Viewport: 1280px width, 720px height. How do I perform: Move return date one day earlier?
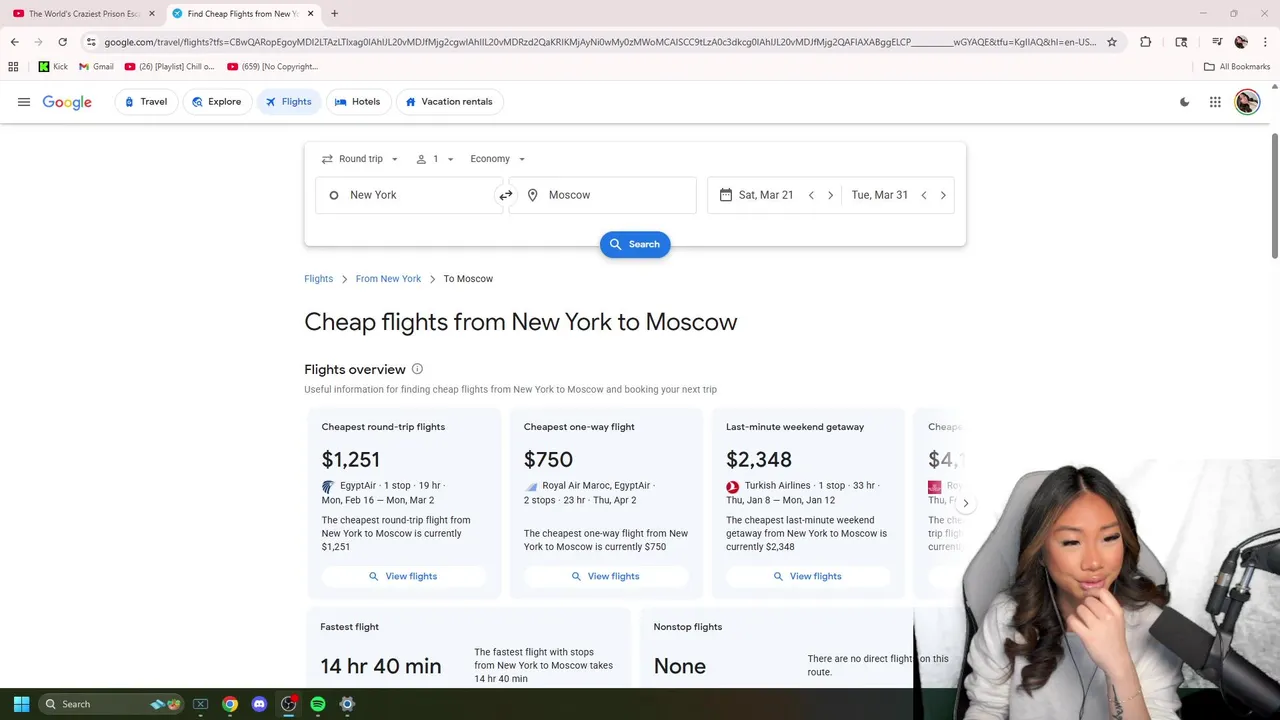[x=924, y=195]
